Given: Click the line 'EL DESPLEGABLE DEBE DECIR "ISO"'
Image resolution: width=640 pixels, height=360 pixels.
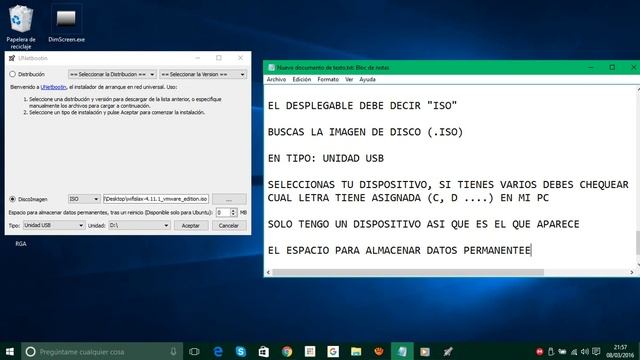Looking at the screenshot, I should 362,106.
